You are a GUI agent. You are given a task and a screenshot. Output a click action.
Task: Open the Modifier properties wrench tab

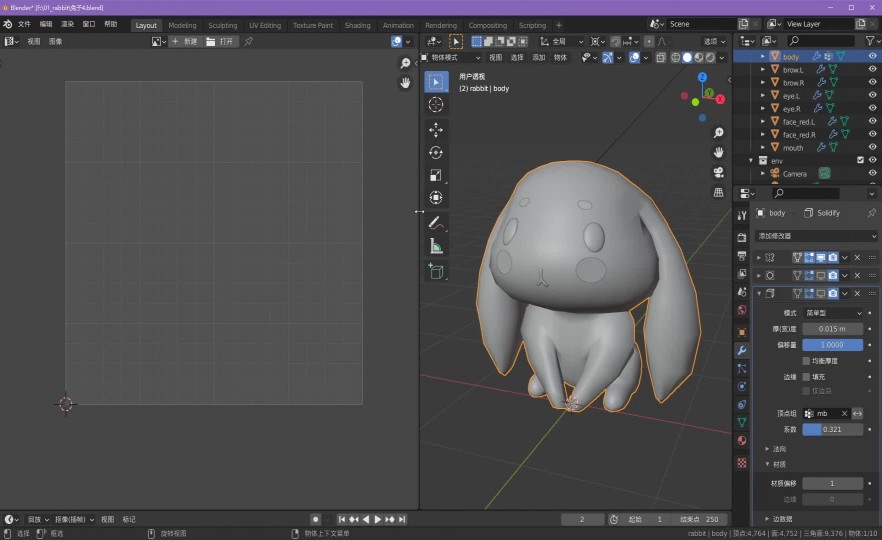point(742,350)
